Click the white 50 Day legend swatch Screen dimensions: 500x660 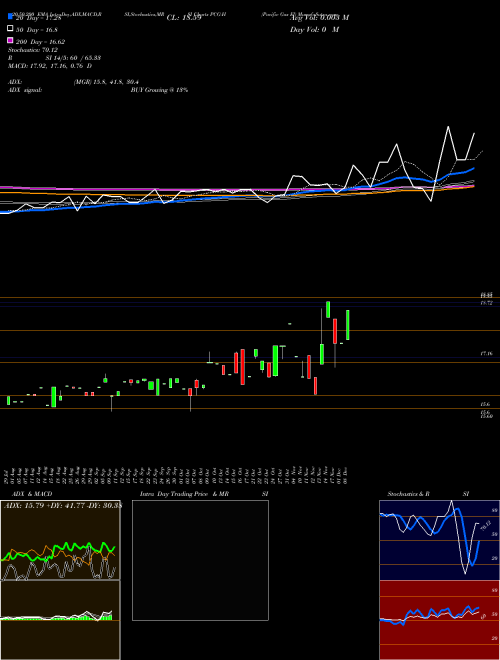click(10, 29)
